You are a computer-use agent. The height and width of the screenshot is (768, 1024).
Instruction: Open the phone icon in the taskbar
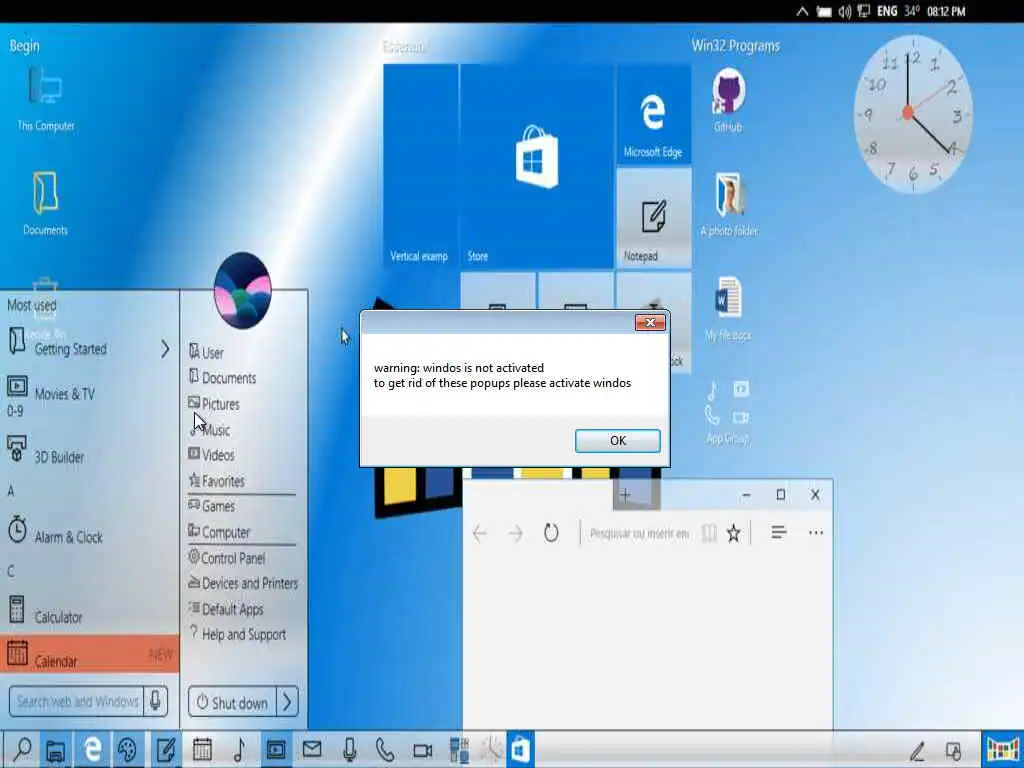(385, 749)
